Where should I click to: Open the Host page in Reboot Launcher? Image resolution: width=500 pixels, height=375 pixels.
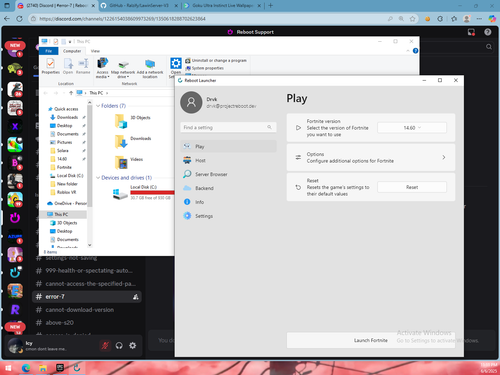(x=228, y=160)
